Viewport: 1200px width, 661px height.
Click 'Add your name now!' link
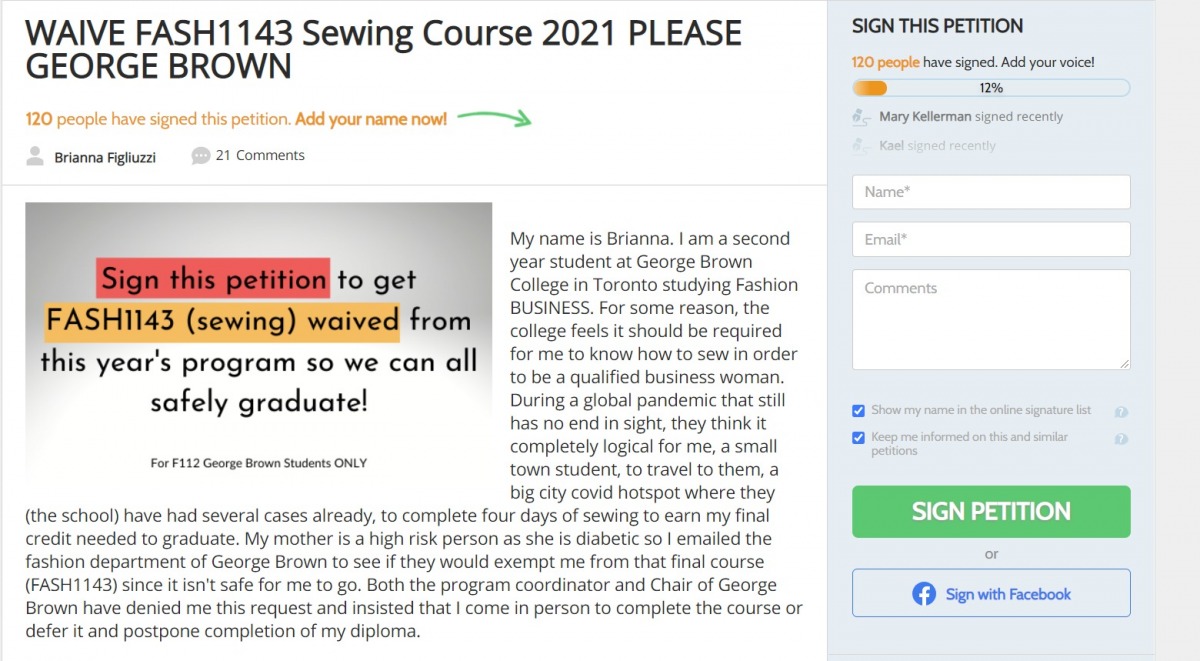tap(371, 119)
